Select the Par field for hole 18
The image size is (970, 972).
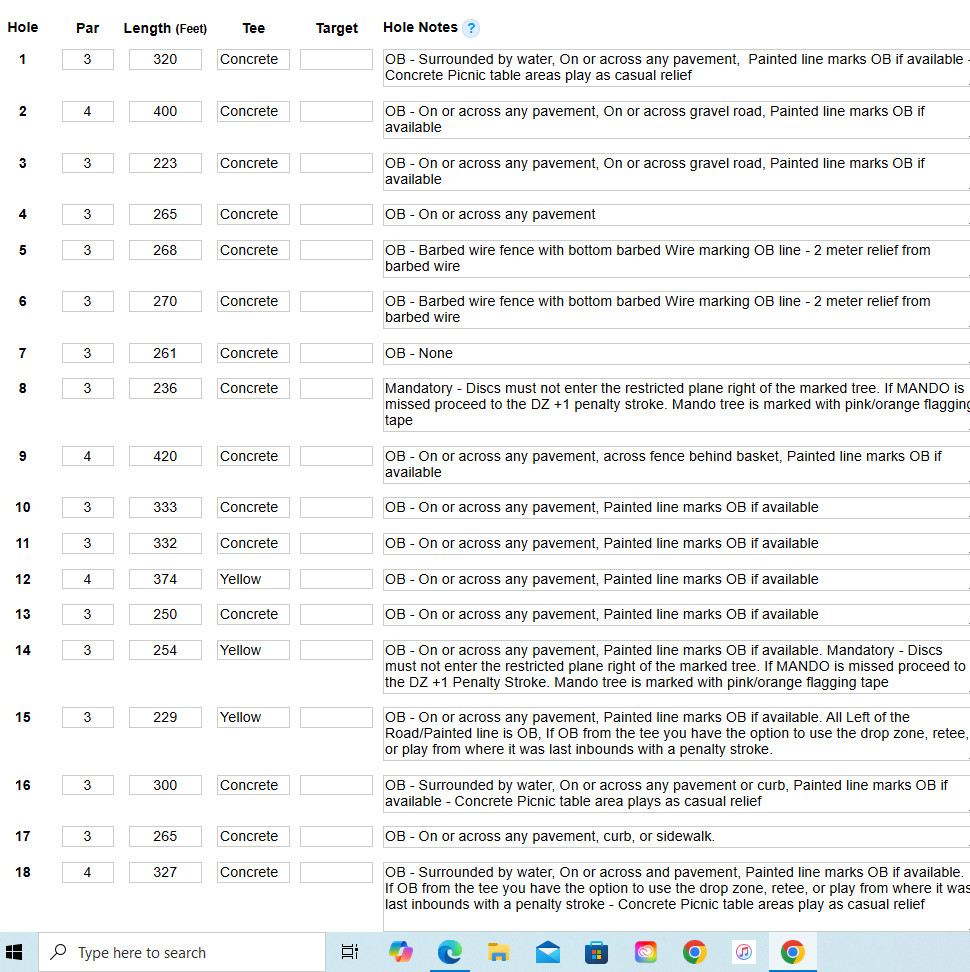88,873
